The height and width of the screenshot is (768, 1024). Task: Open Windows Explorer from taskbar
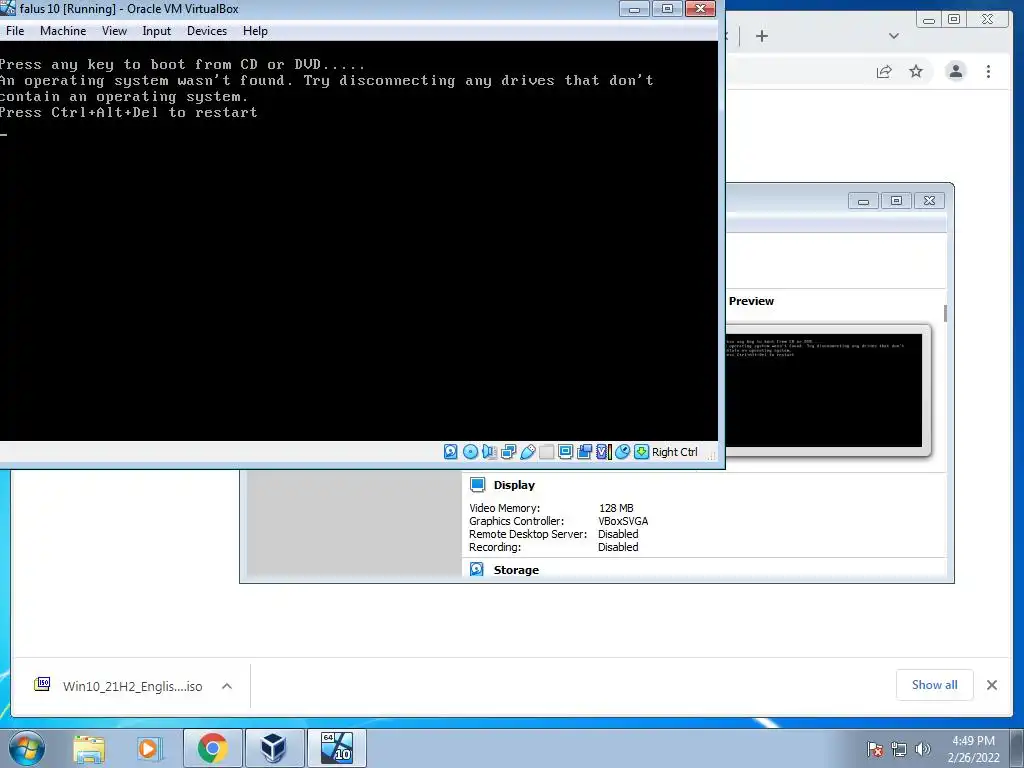pyautogui.click(x=89, y=748)
